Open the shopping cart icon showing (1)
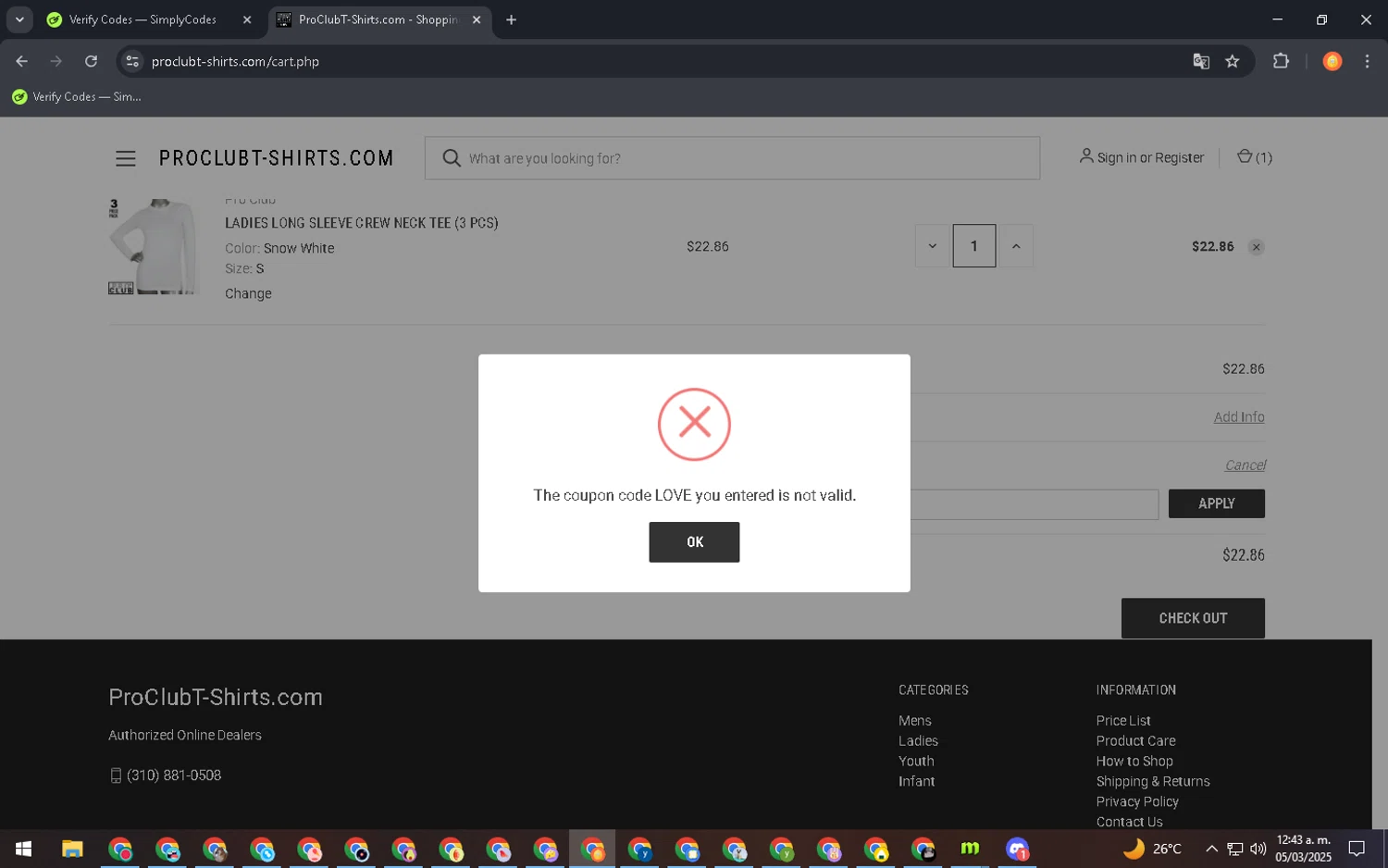1388x868 pixels. pyautogui.click(x=1254, y=157)
